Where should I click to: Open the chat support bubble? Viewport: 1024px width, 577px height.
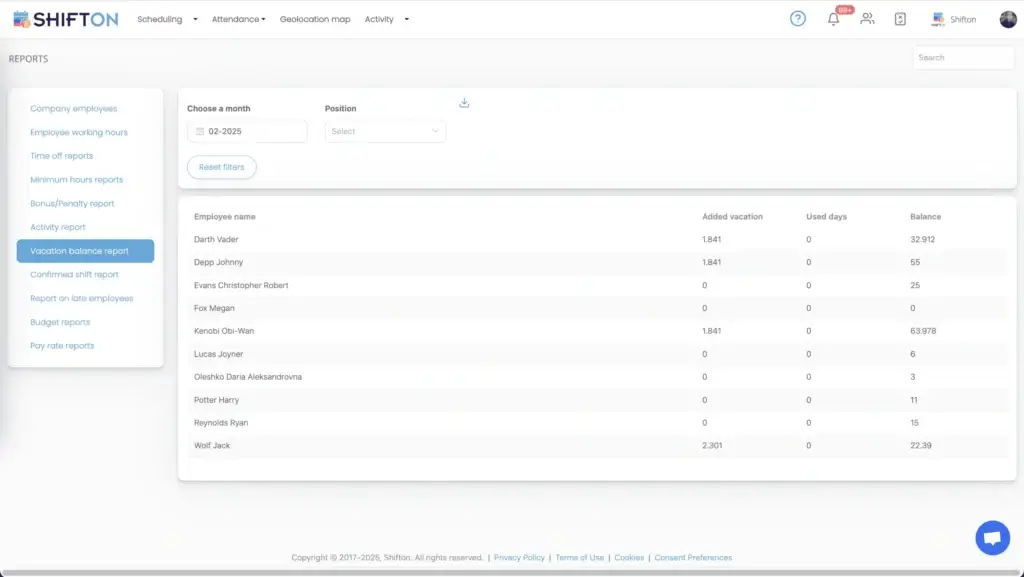click(992, 538)
